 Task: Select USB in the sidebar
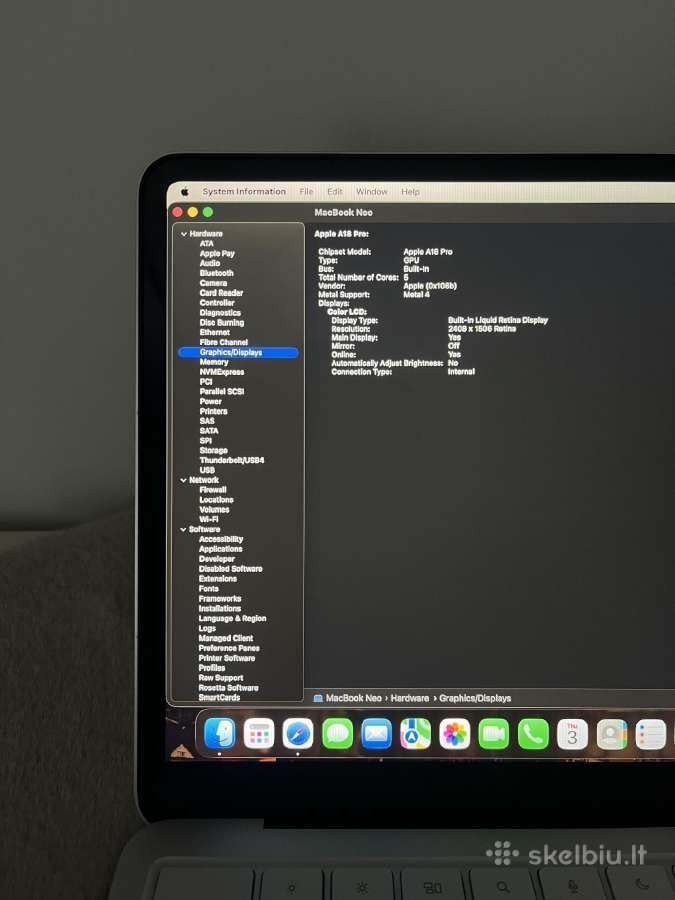coord(207,470)
